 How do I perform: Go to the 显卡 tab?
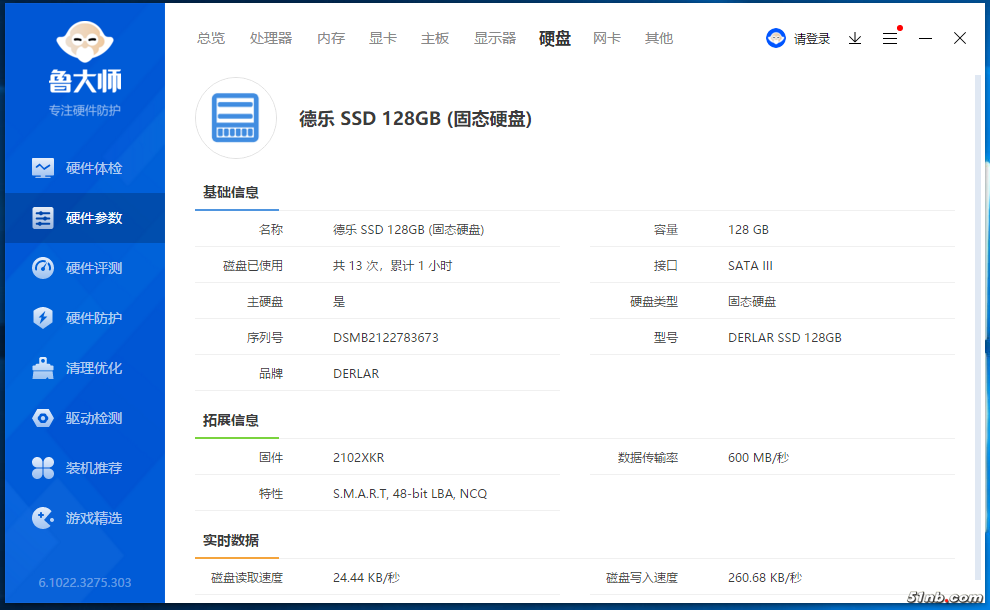(x=383, y=38)
